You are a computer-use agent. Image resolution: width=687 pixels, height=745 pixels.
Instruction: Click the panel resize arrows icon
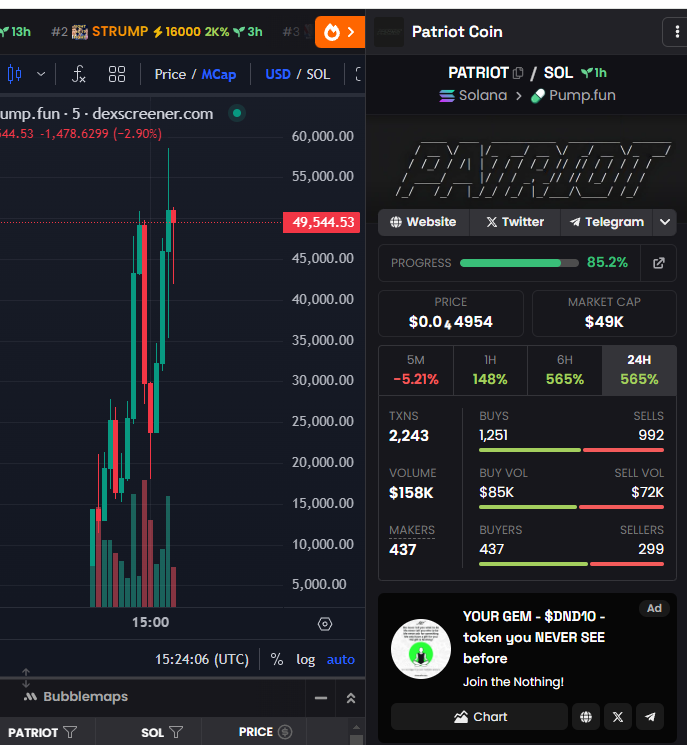(26, 678)
